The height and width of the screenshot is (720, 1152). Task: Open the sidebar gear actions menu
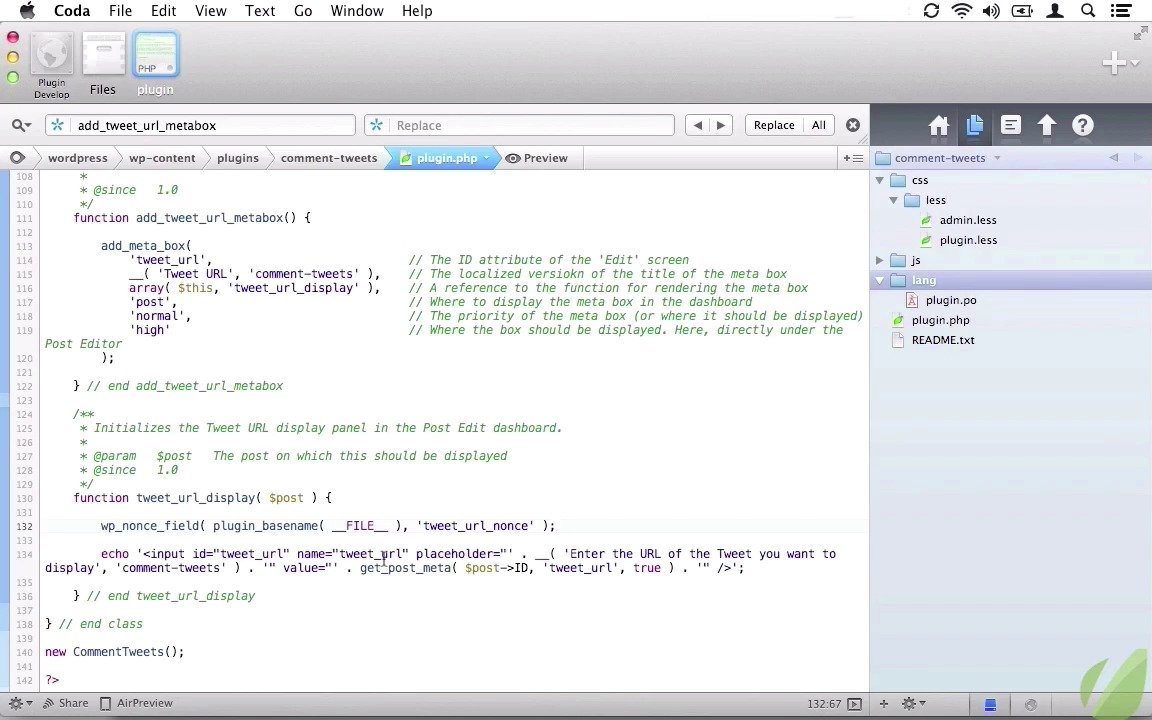(912, 704)
